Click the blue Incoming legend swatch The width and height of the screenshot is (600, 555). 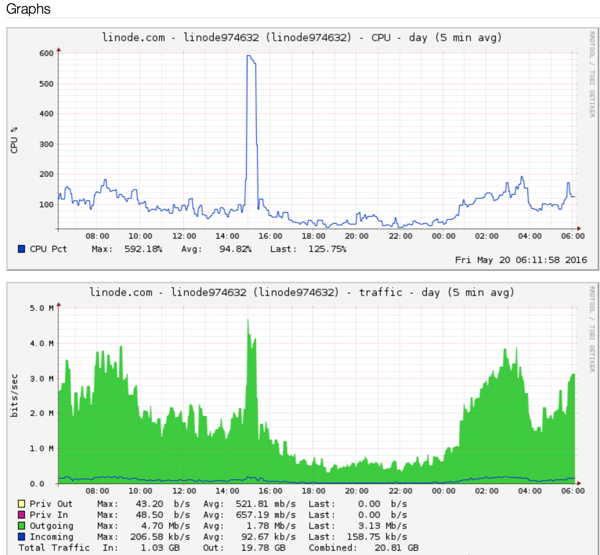click(21, 537)
